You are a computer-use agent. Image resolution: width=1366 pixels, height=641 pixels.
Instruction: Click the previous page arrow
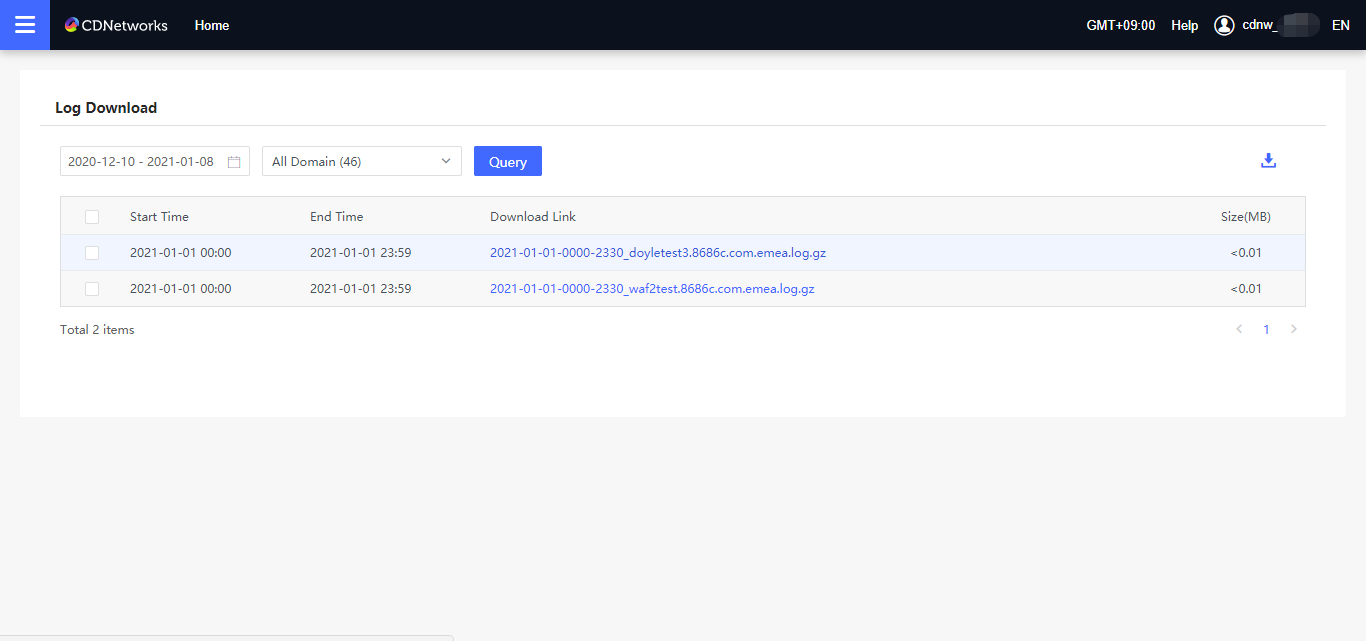1239,328
